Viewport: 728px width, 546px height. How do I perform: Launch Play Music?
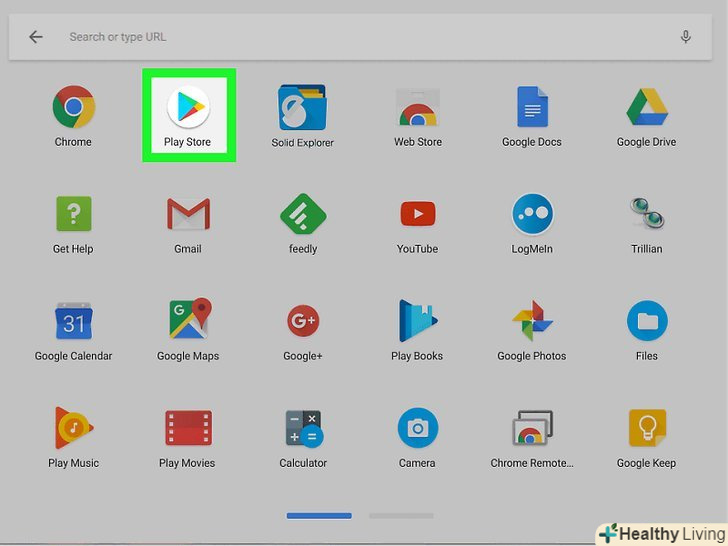(73, 428)
